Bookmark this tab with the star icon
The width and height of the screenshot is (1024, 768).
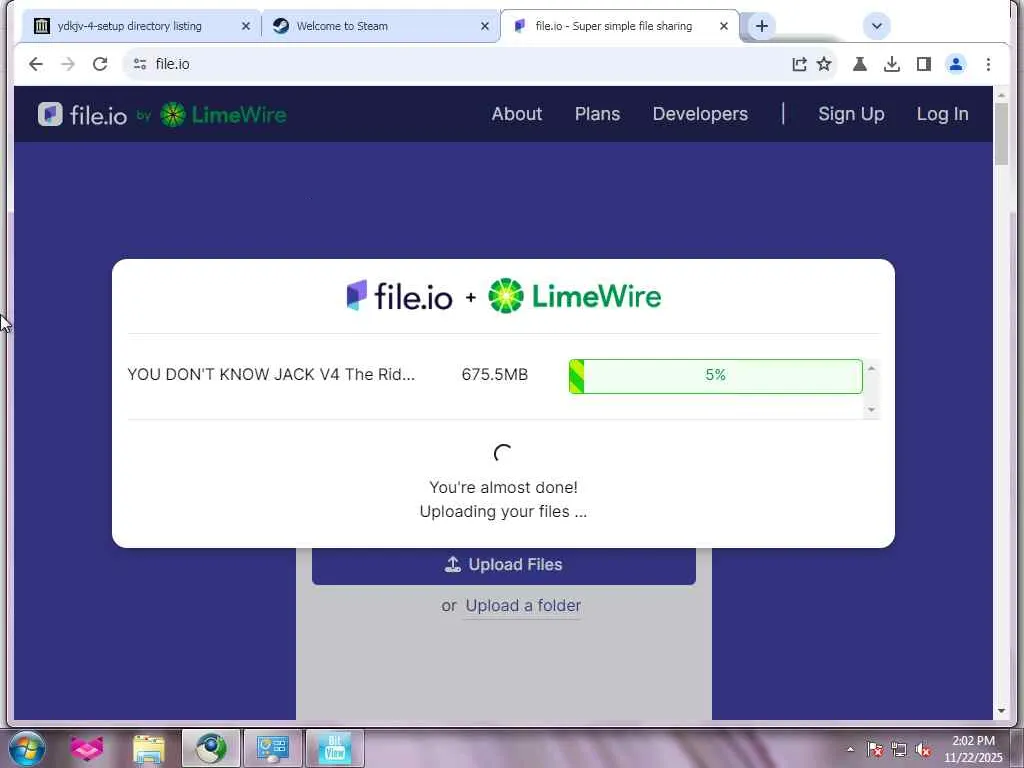[x=824, y=64]
